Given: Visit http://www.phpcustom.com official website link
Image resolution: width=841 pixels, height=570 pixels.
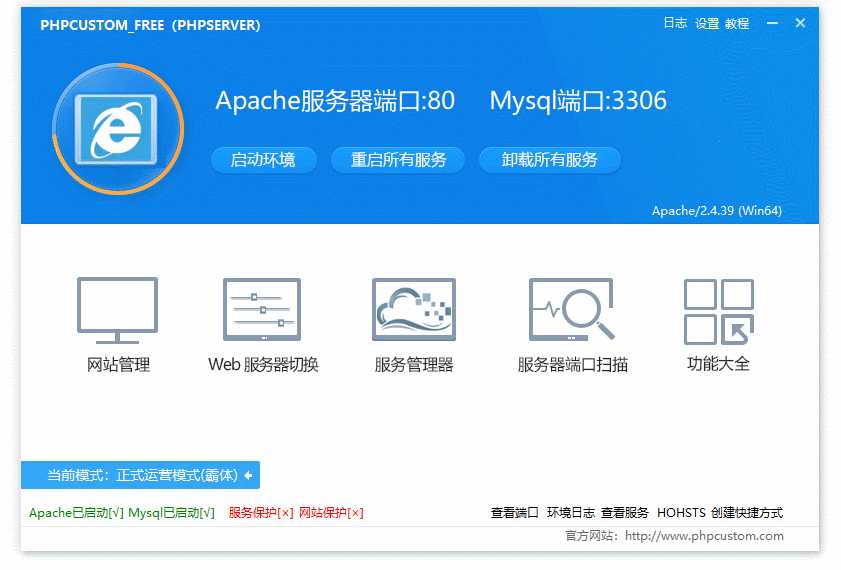Looking at the screenshot, I should coord(704,536).
